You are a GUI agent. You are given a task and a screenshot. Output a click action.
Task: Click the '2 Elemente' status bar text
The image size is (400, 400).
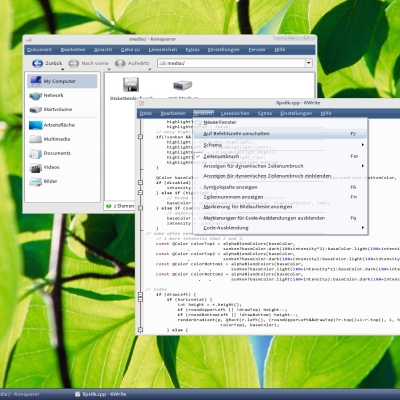pyautogui.click(x=124, y=206)
